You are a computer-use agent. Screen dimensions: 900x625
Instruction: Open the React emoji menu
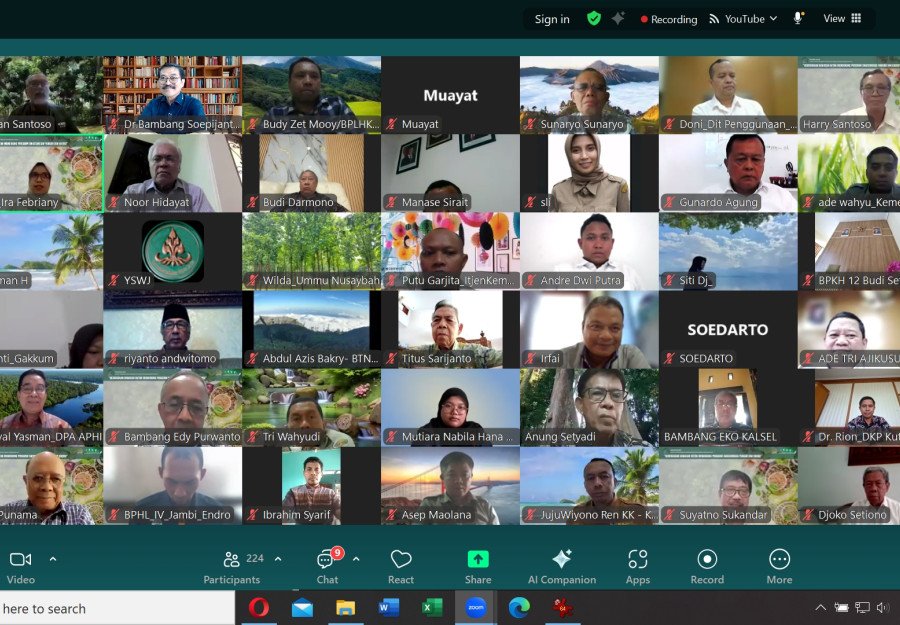pyautogui.click(x=401, y=566)
